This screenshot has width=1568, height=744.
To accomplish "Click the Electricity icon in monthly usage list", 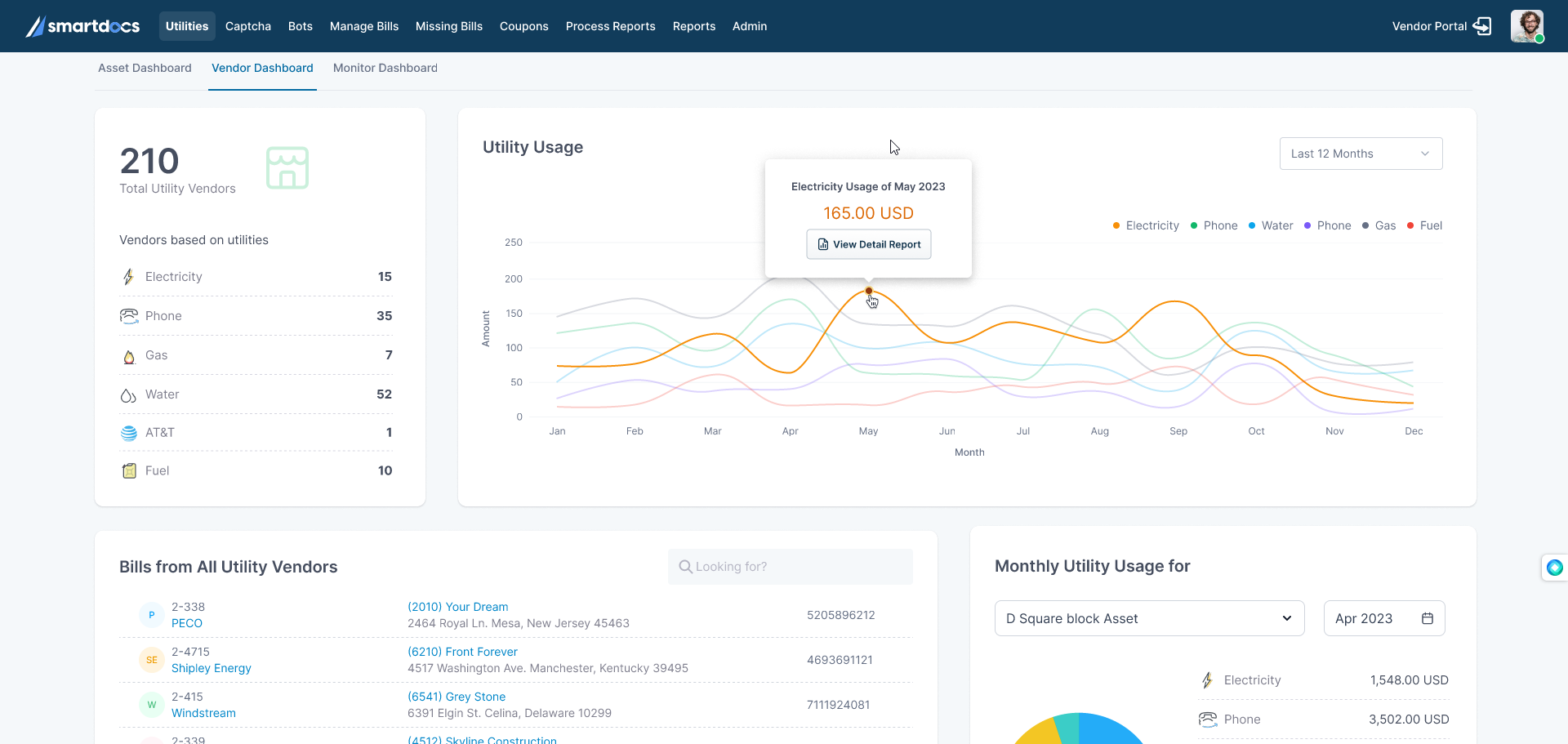I will [1207, 680].
